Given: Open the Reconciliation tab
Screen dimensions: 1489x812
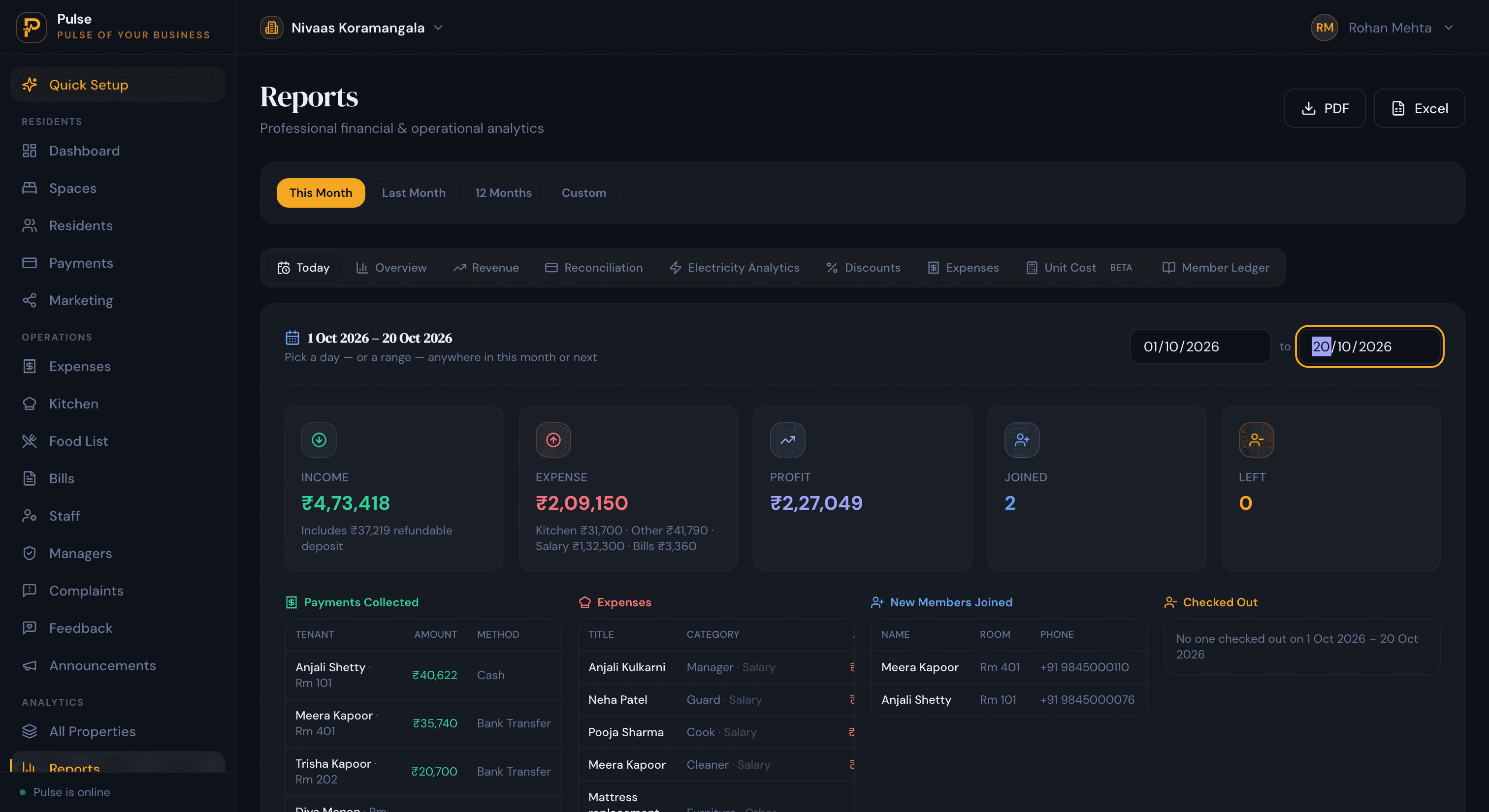Looking at the screenshot, I should [594, 268].
